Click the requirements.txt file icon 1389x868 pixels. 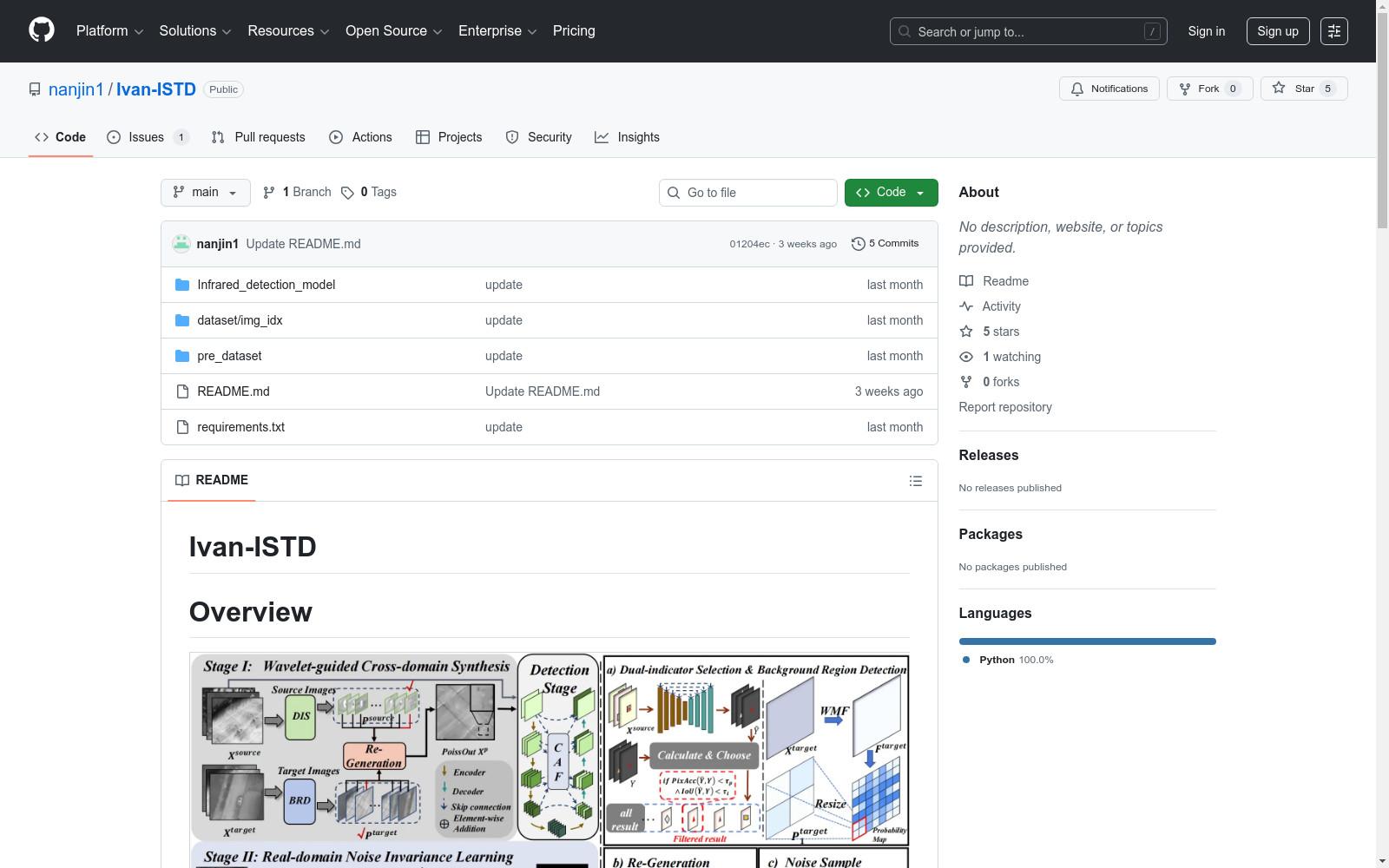182,427
